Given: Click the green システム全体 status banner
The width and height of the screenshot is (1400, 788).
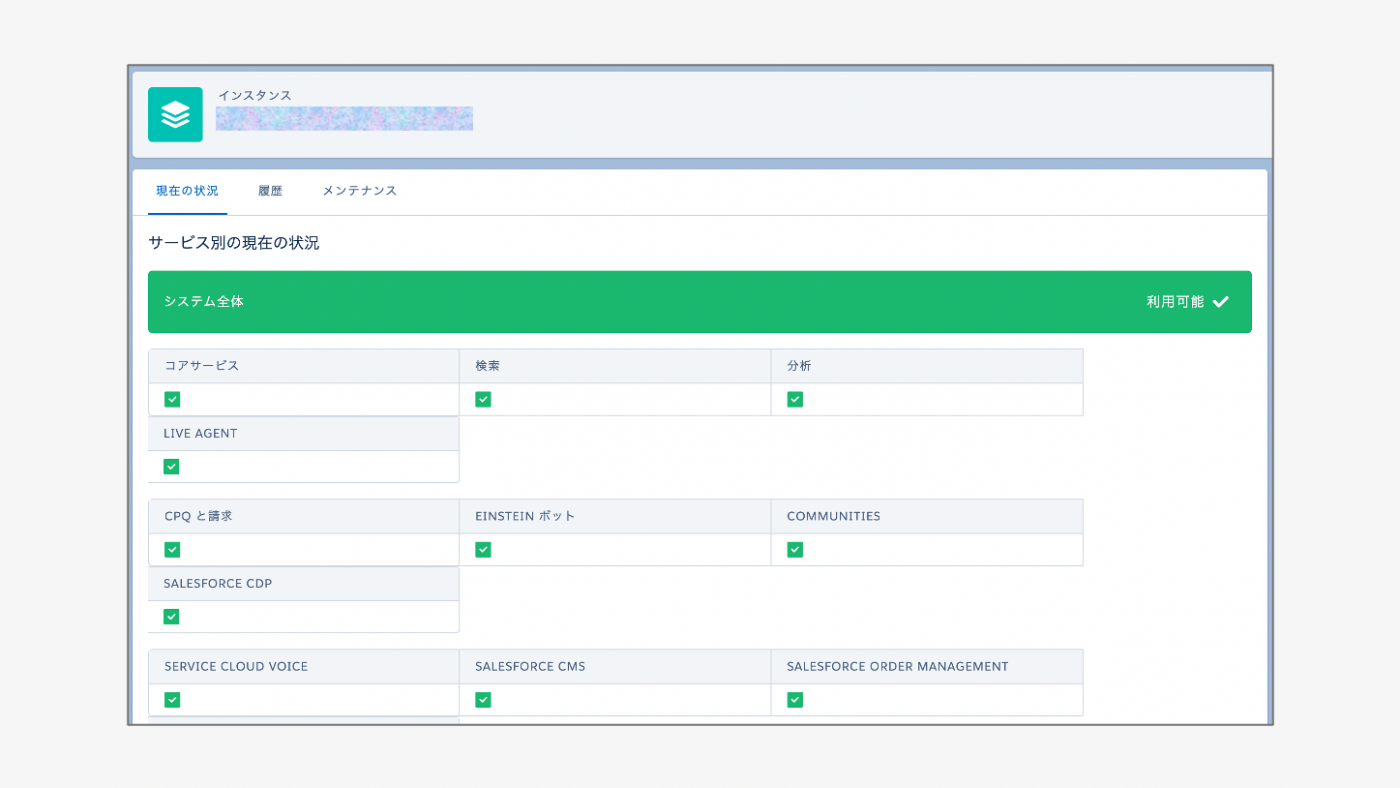Looking at the screenshot, I should [x=700, y=301].
